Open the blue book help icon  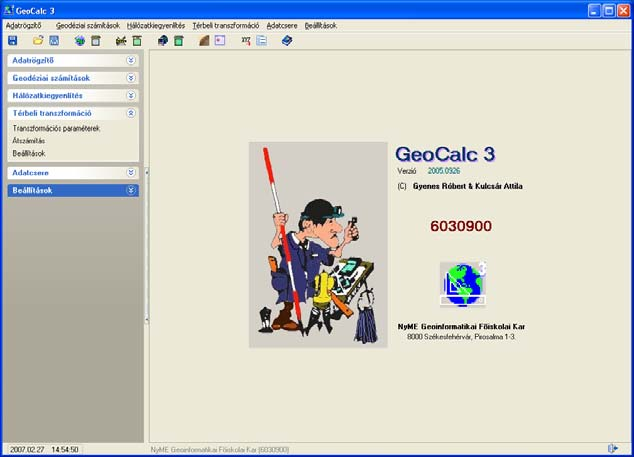click(x=287, y=40)
